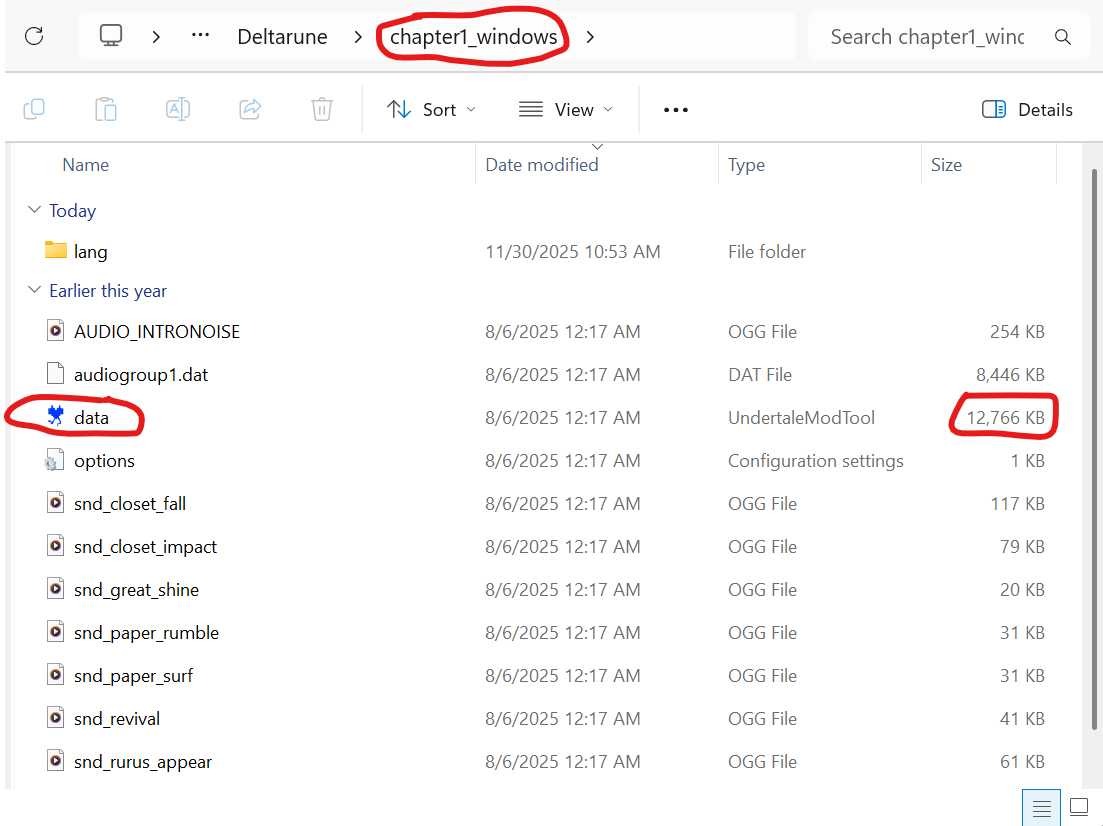Click the 12,766 KB size value
The image size is (1103, 826).
coord(1005,418)
